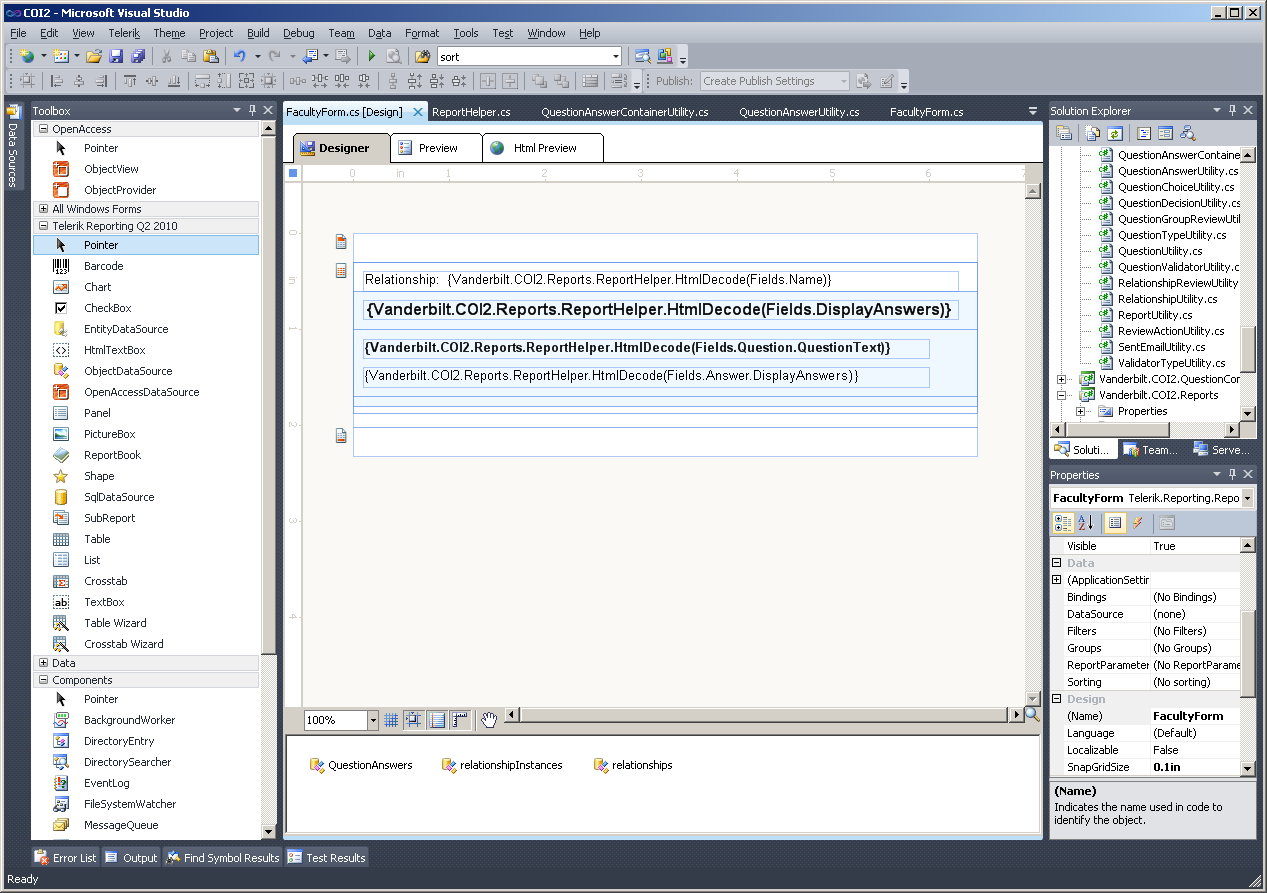Open the Output panel

pyautogui.click(x=132, y=857)
